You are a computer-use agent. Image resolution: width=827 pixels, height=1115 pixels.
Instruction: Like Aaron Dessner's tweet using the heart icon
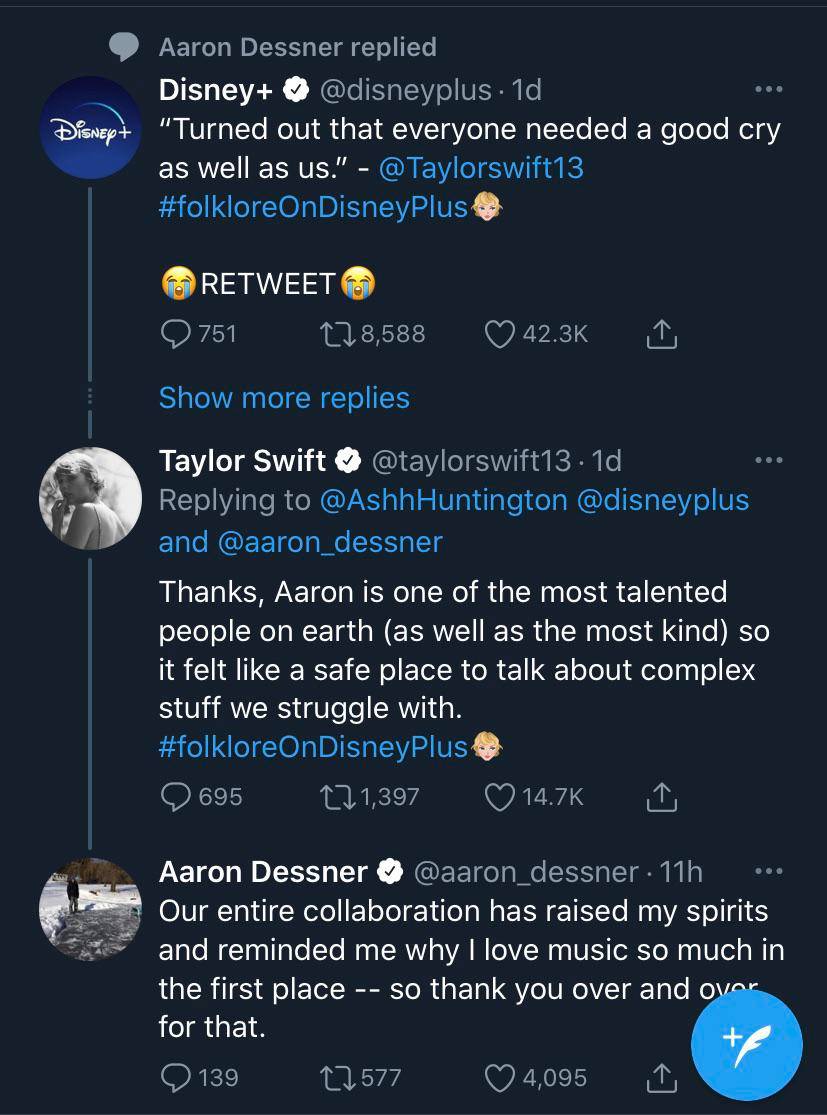(496, 1077)
